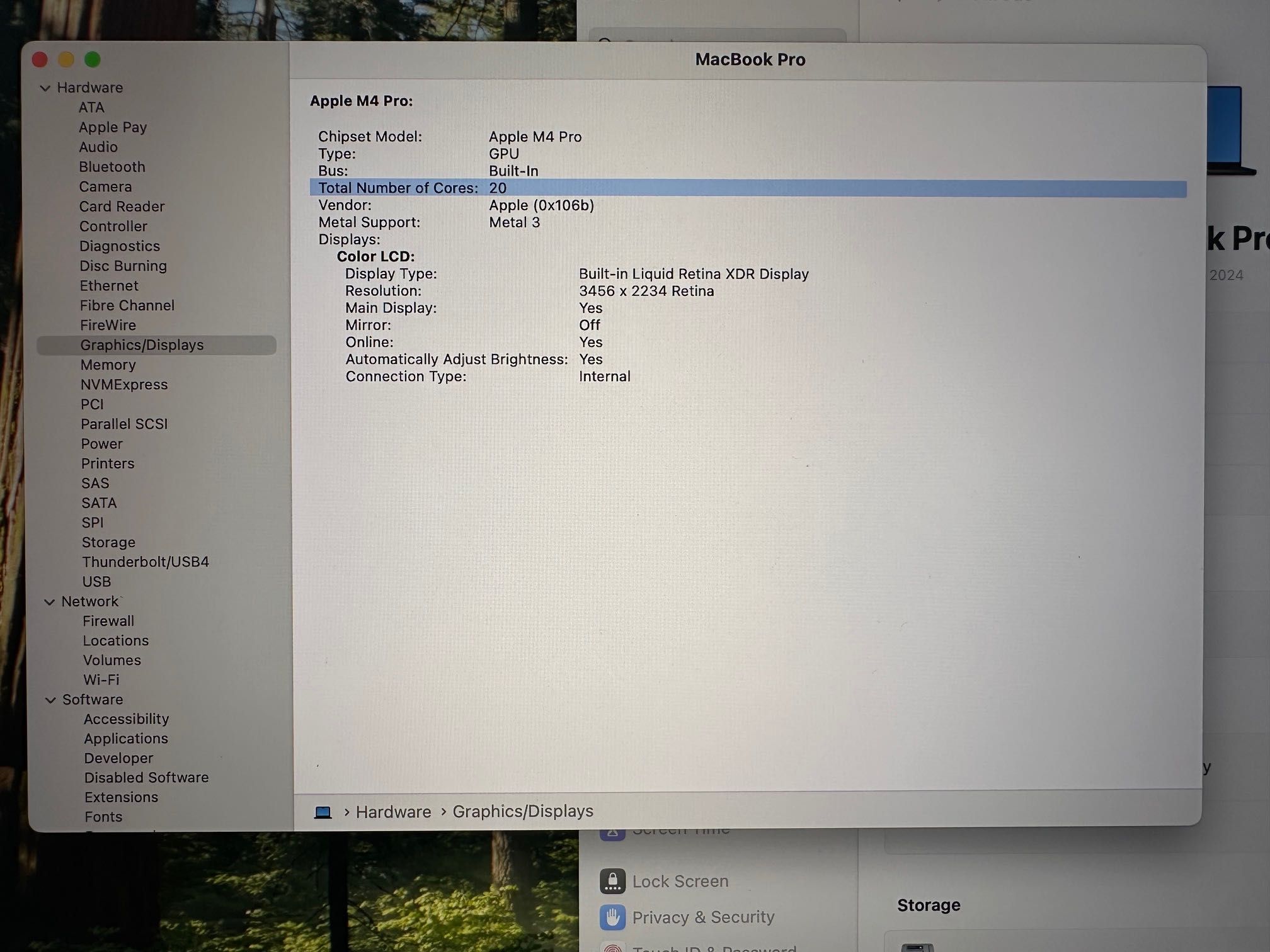The image size is (1270, 952).
Task: Select Developer under Software
Action: pyautogui.click(x=118, y=758)
